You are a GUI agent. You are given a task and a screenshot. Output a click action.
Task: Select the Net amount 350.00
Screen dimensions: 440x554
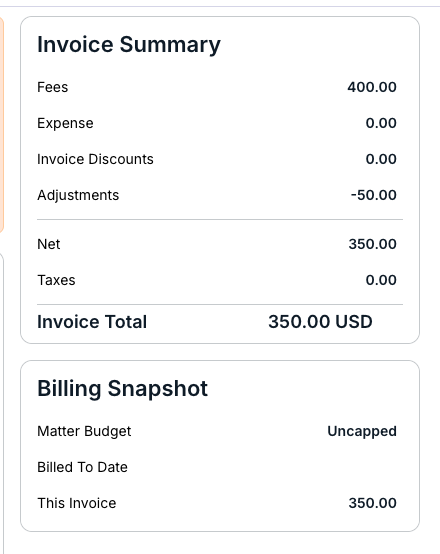pyautogui.click(x=372, y=244)
